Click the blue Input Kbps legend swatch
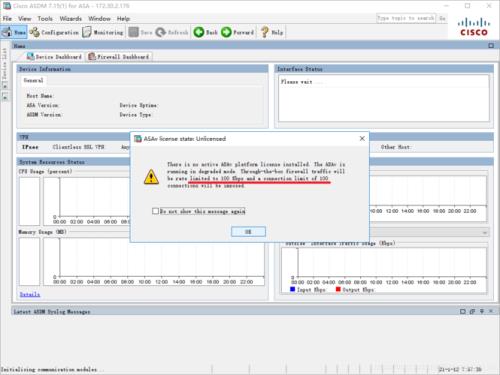This screenshot has width=500, height=375. tap(293, 289)
